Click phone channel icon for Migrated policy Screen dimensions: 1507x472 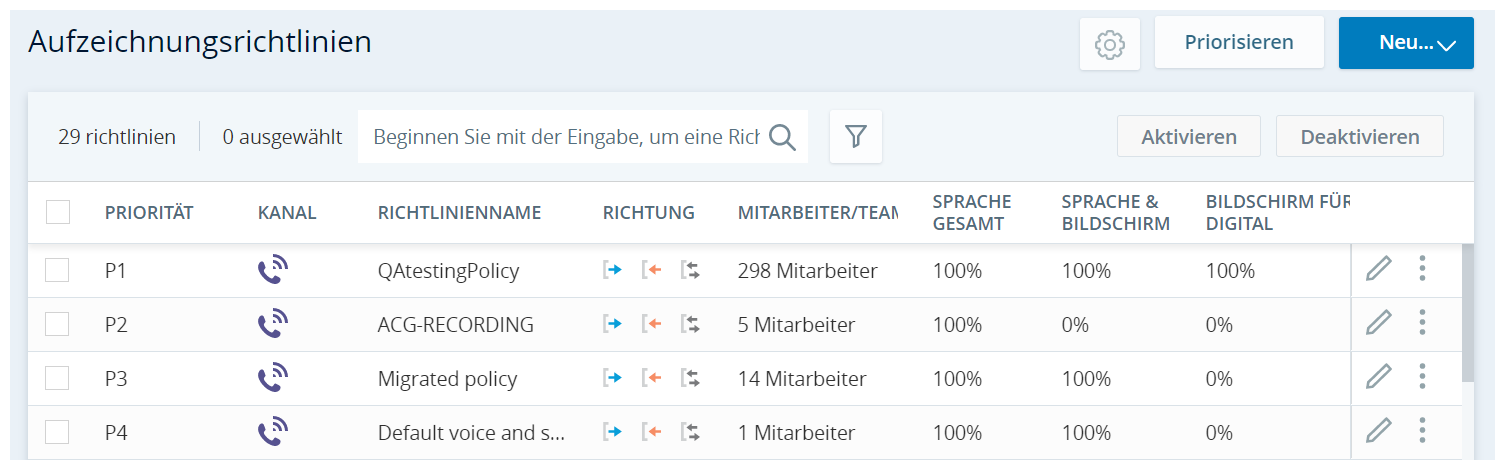pos(273,378)
